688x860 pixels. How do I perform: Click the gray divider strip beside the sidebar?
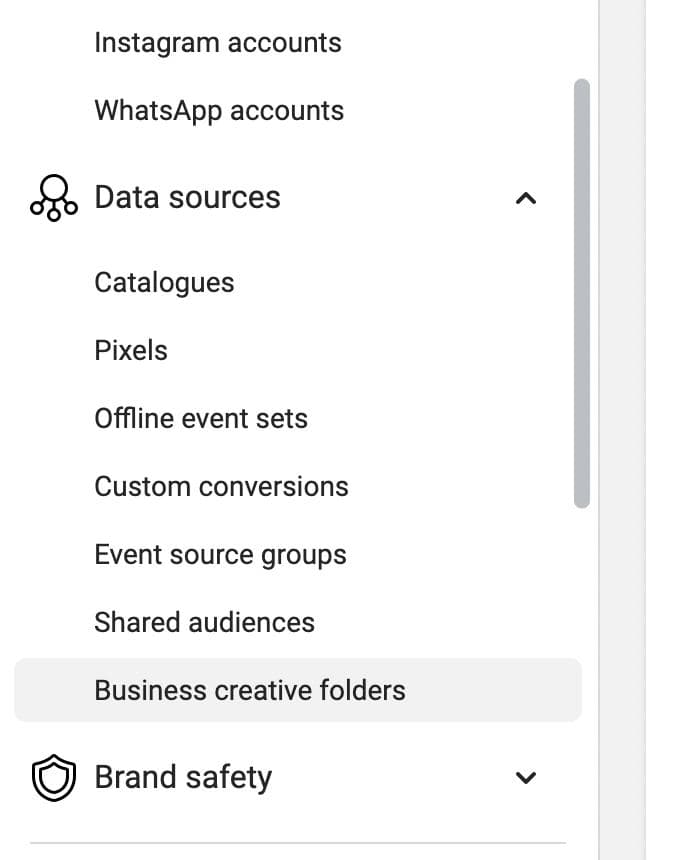coord(622,430)
